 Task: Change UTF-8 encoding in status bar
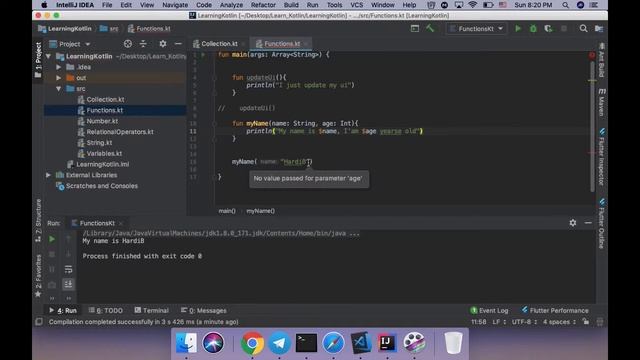point(524,322)
